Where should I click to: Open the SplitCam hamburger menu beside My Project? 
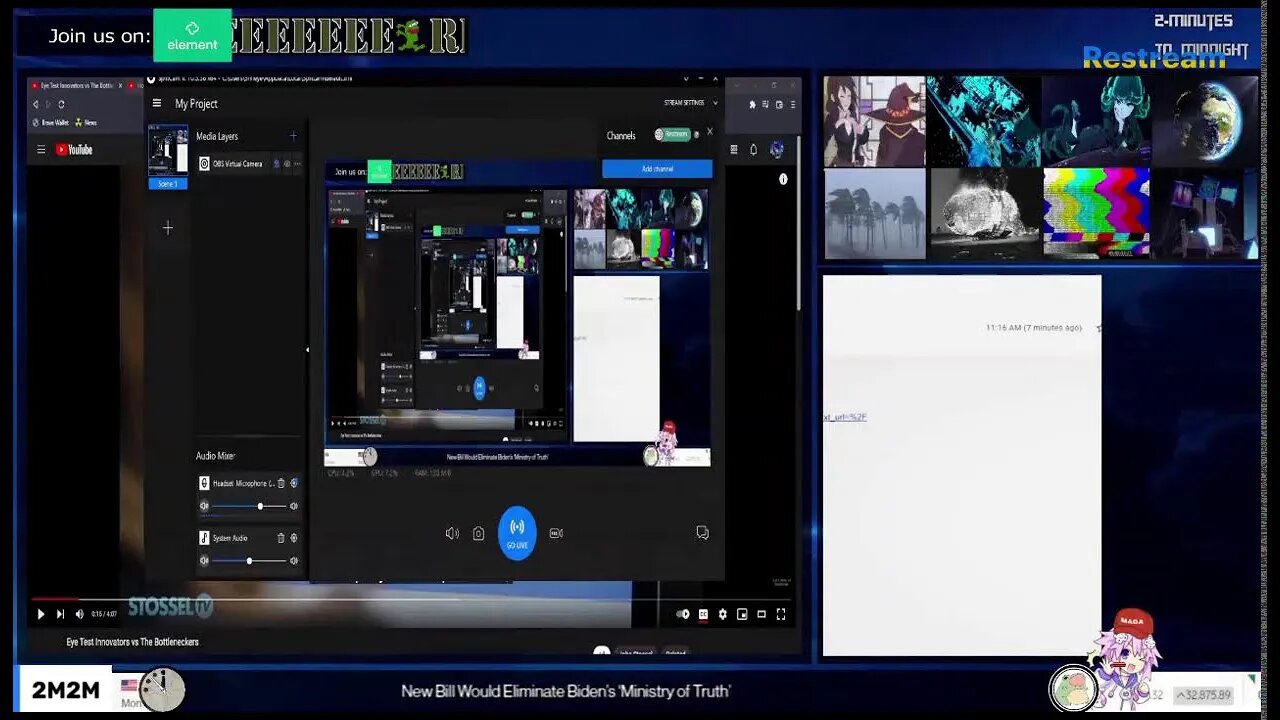point(157,103)
